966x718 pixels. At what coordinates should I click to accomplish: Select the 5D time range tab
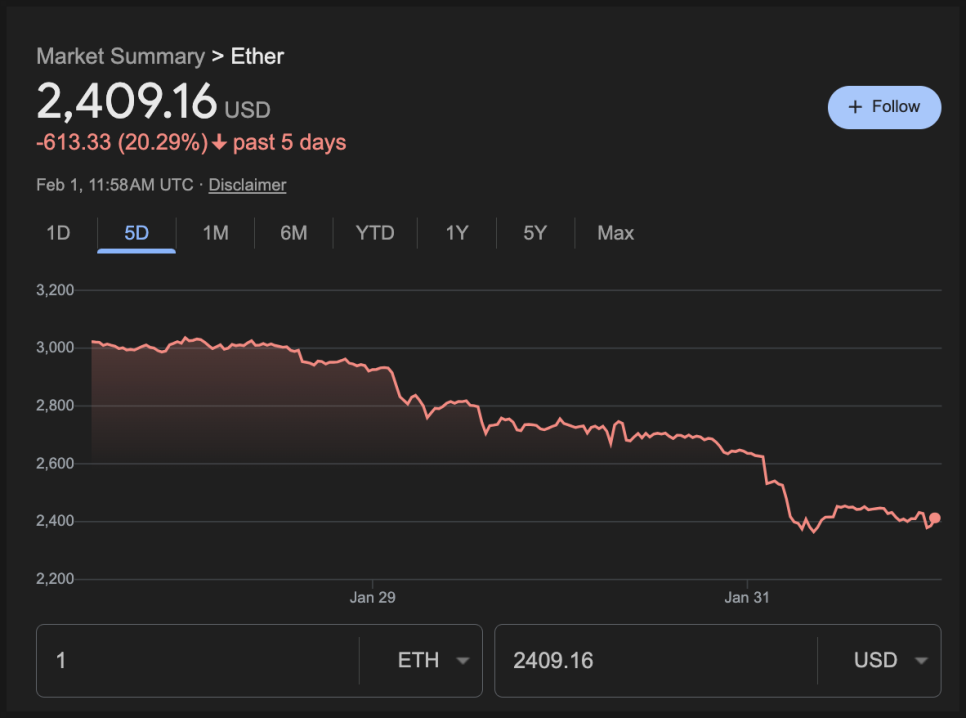(136, 233)
